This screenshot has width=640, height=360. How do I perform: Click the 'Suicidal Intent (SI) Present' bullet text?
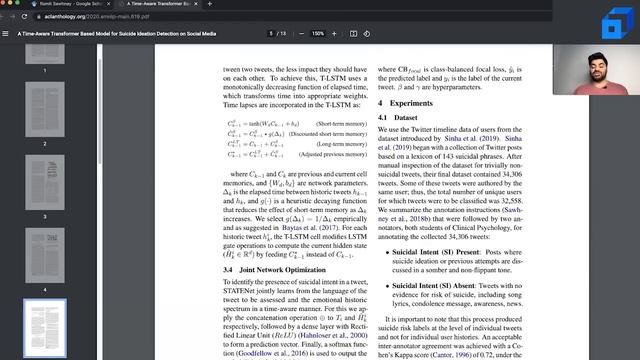click(436, 252)
